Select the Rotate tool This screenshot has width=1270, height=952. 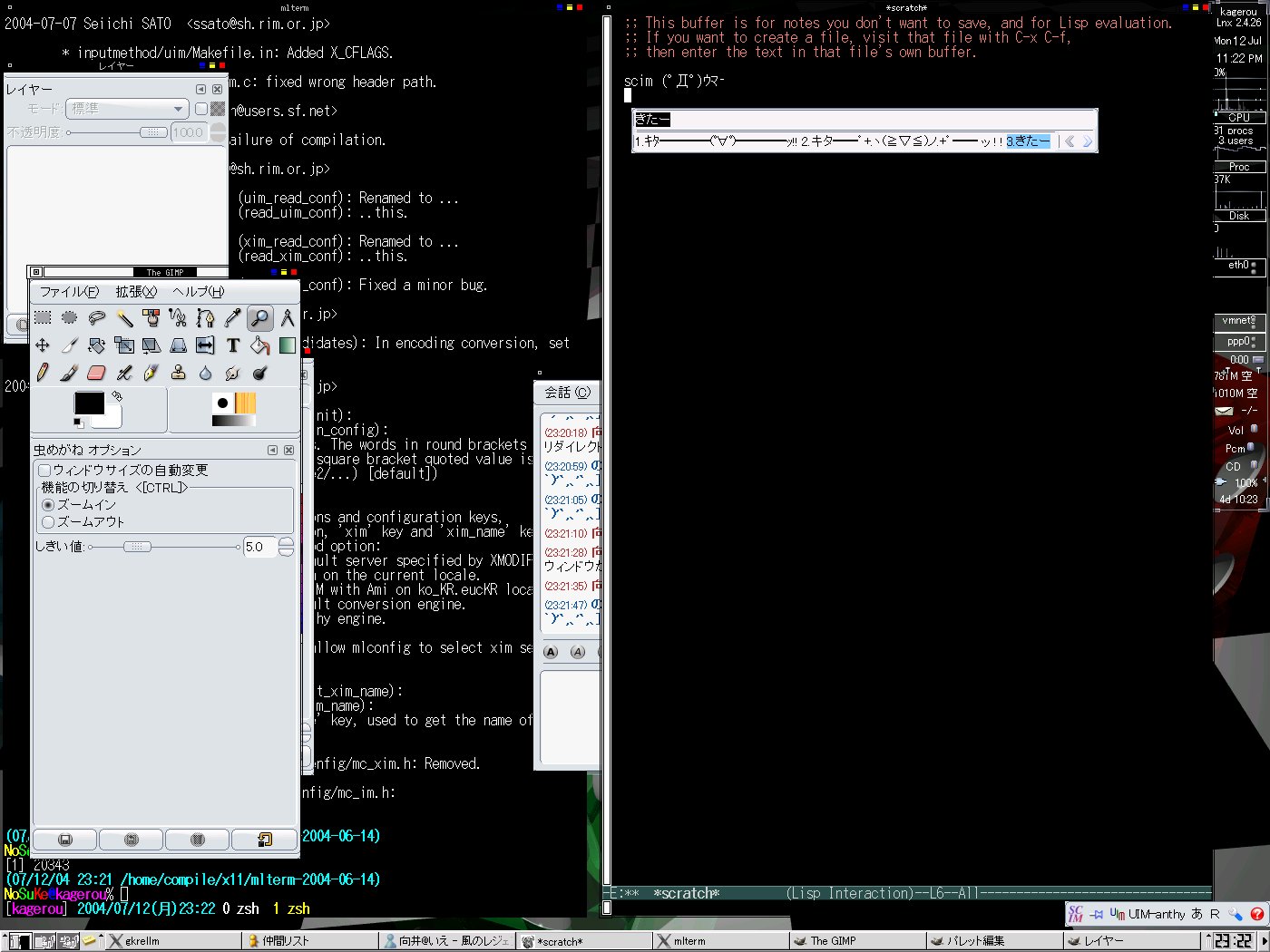[97, 345]
